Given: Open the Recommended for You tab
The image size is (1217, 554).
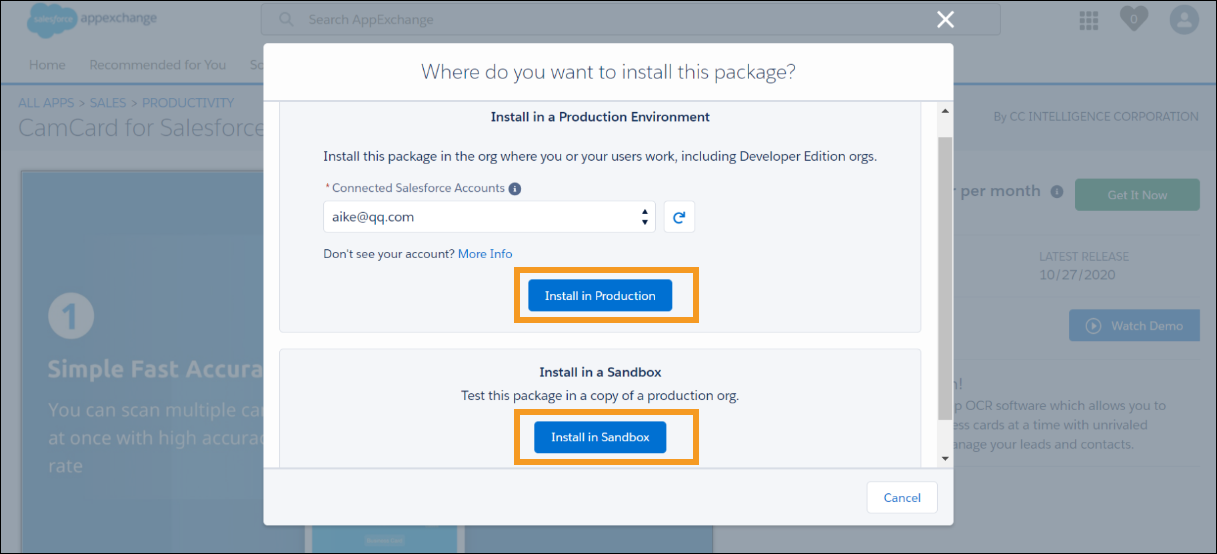Looking at the screenshot, I should click(x=158, y=65).
